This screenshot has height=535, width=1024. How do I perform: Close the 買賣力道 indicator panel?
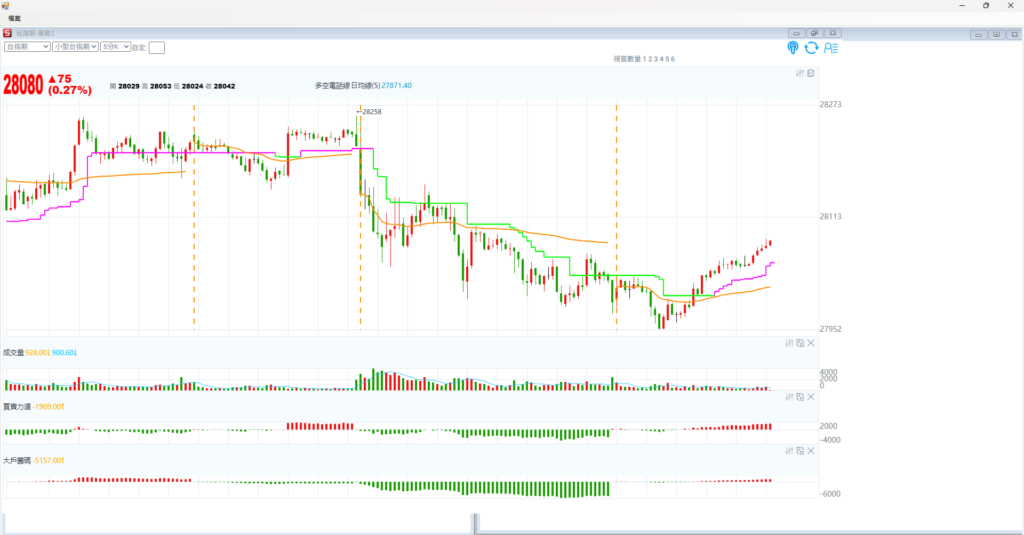[811, 397]
